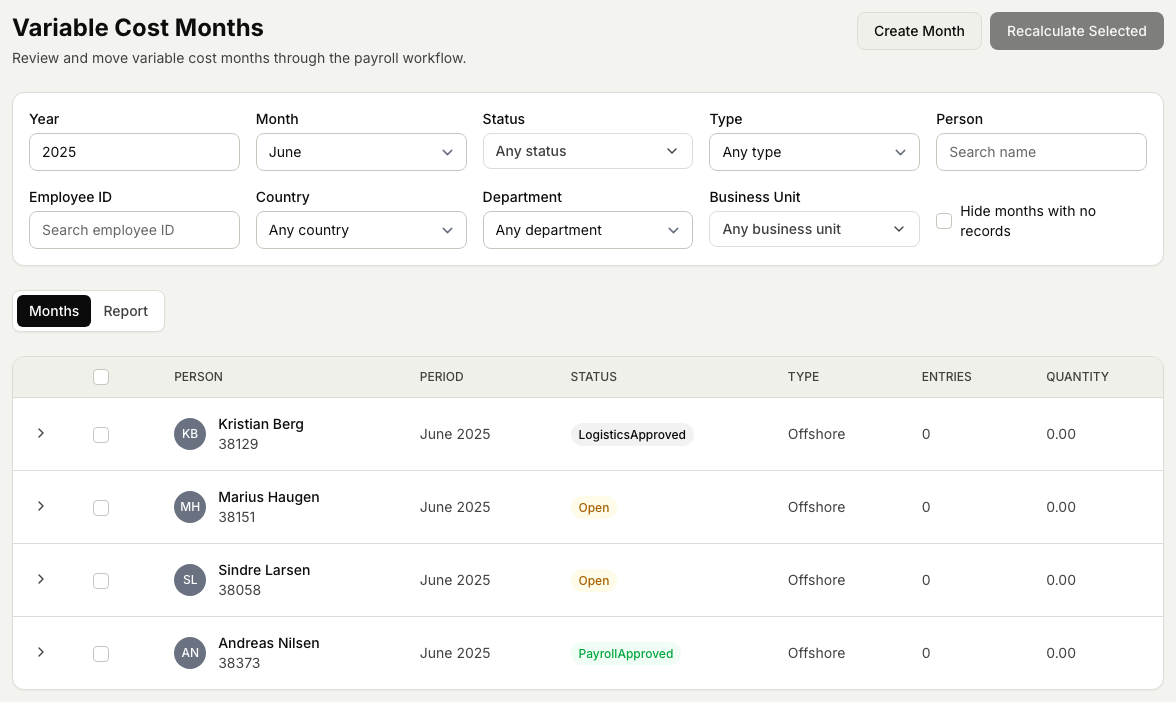Image resolution: width=1176 pixels, height=702 pixels.
Task: Click the 0.00 quantity for Marius Haugen
Action: [1060, 507]
